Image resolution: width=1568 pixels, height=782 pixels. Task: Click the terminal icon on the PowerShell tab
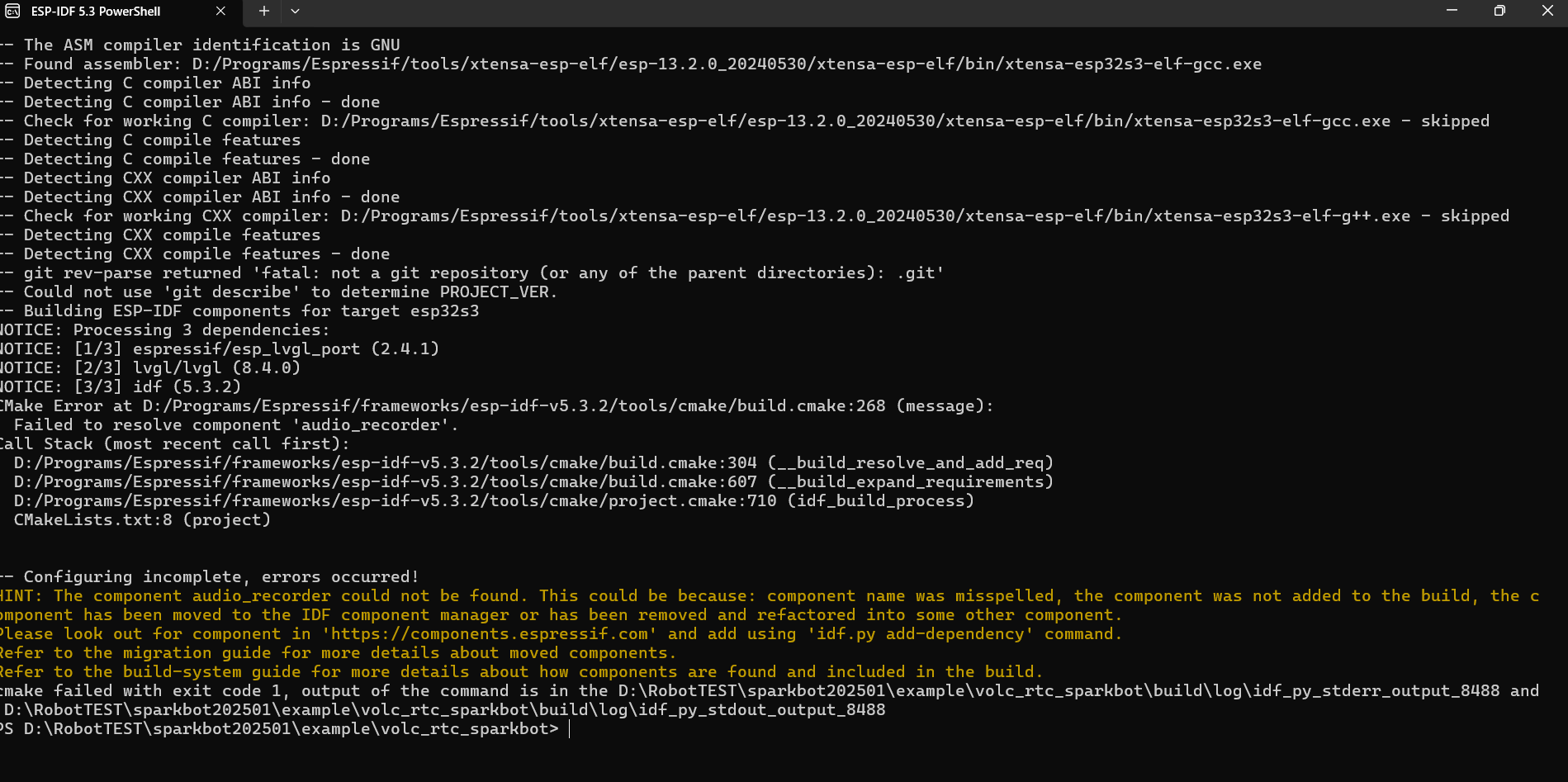pos(12,11)
